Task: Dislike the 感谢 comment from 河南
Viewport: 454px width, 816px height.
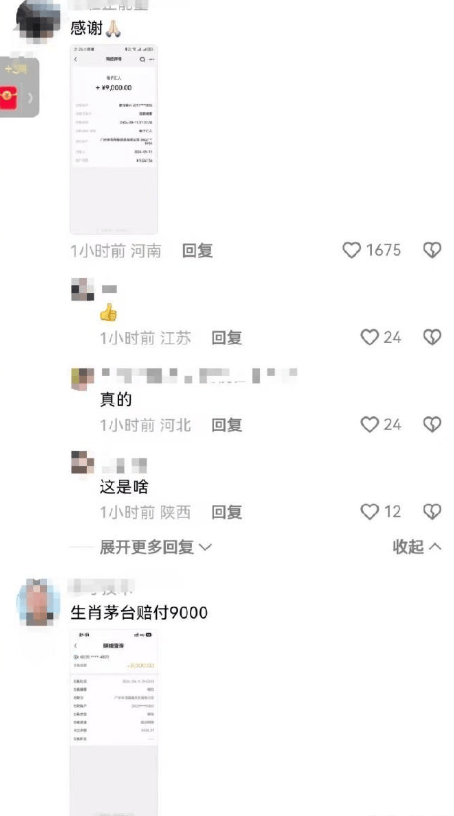Action: click(432, 250)
